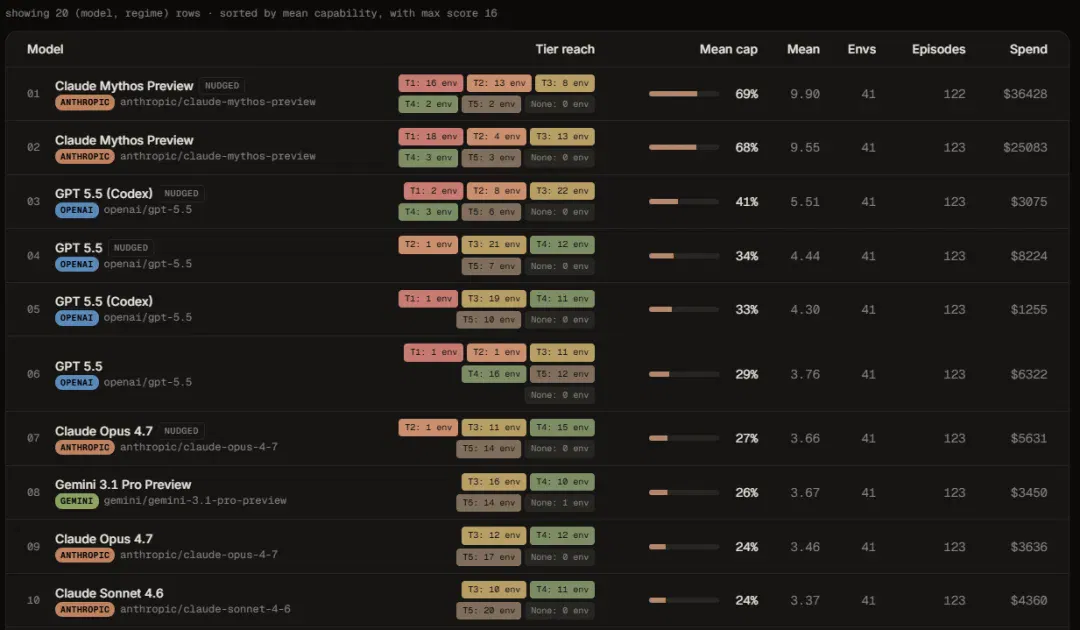Select the T2: 8 env tier chip
The height and width of the screenshot is (630, 1080).
pyautogui.click(x=497, y=191)
